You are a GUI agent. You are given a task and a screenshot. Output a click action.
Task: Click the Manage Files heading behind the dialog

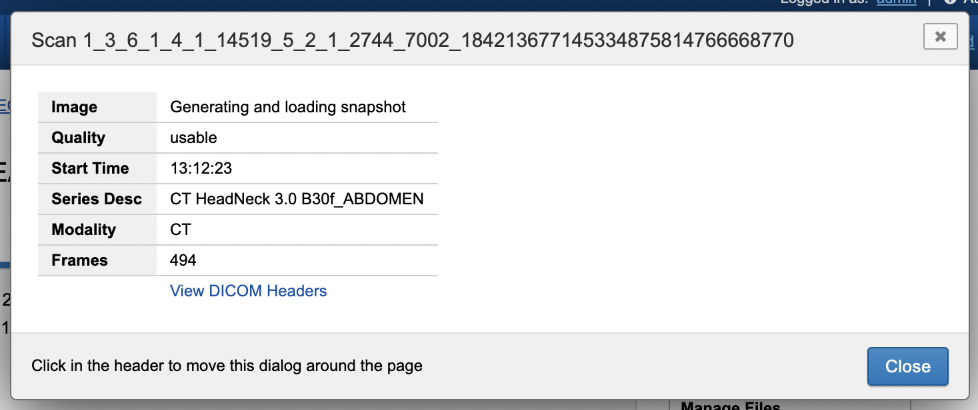click(730, 405)
